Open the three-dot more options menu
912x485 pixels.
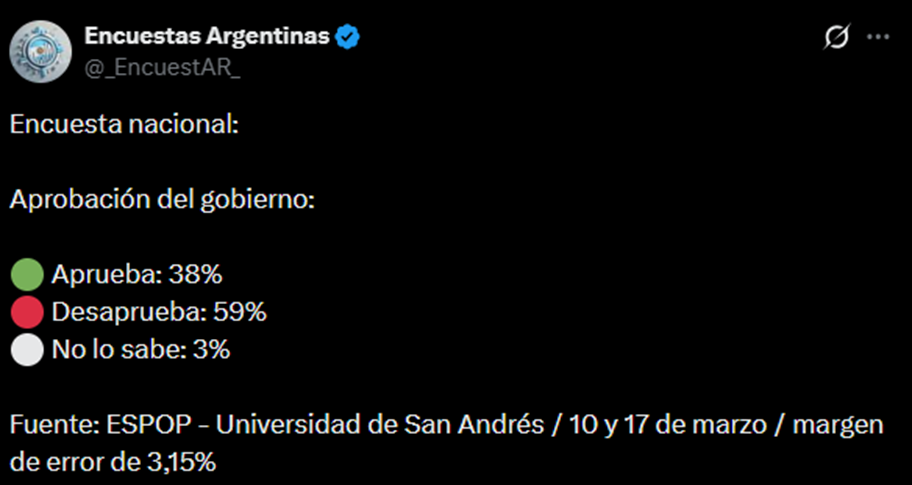pyautogui.click(x=877, y=38)
